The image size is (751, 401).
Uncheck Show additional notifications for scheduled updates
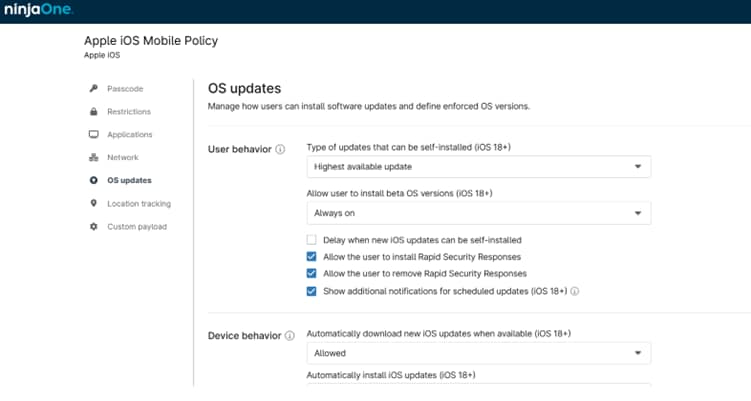311,291
